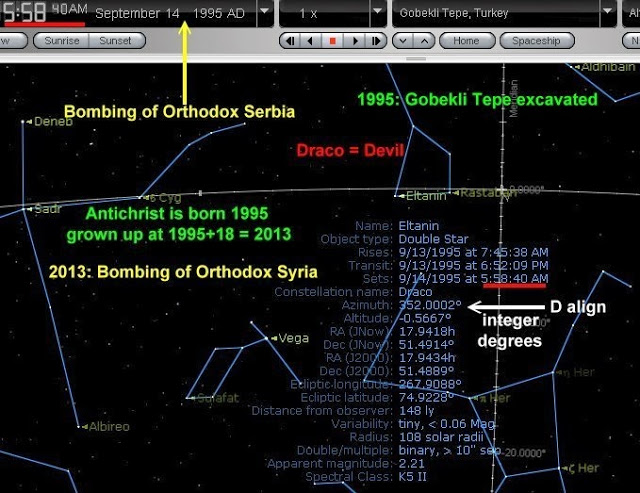The image size is (640, 493).
Task: Click the Apparent magnitude 2.21 value
Action: (x=411, y=464)
